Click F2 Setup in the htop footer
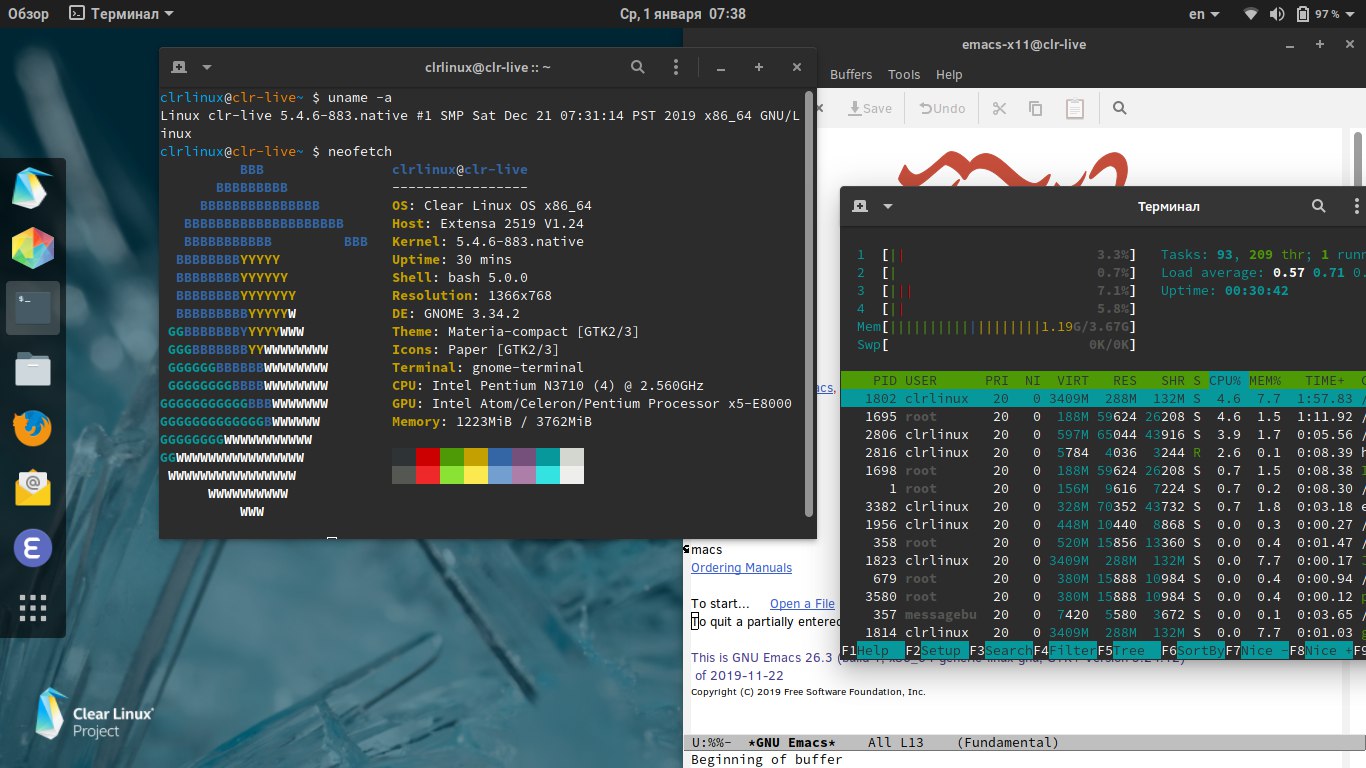Image resolution: width=1366 pixels, height=768 pixels. pyautogui.click(x=937, y=651)
